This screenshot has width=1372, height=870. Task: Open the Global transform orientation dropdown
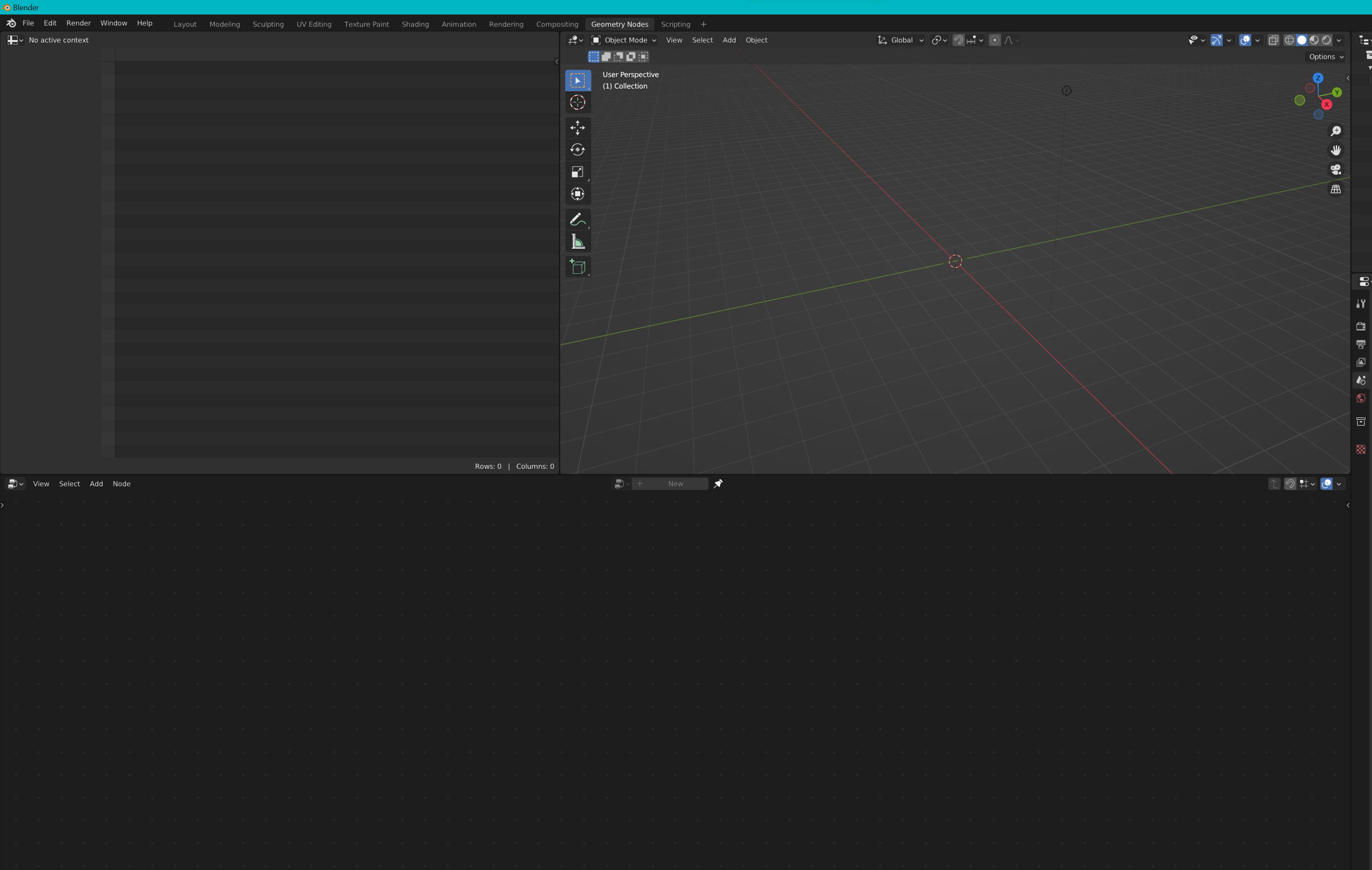click(x=900, y=40)
